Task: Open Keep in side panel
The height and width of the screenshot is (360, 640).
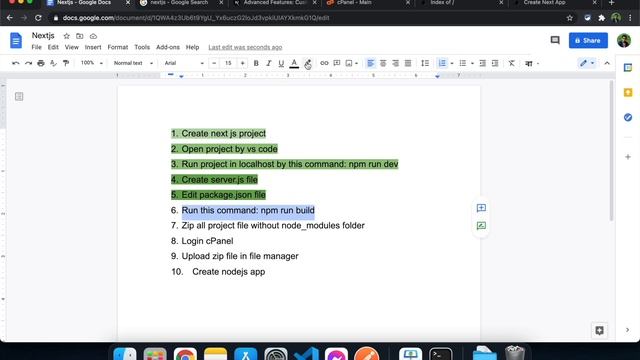Action: (628, 93)
